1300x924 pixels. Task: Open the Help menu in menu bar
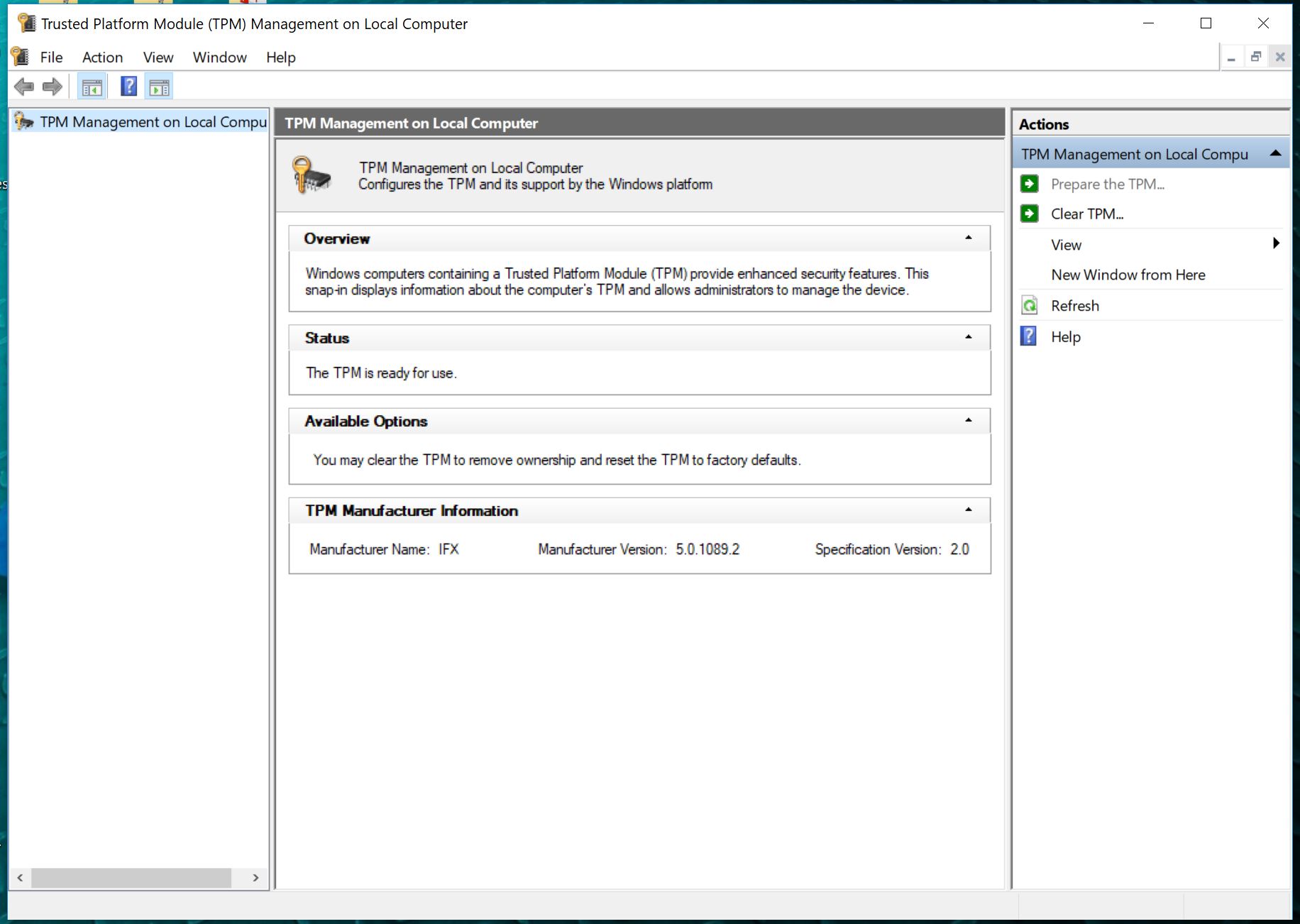click(281, 57)
